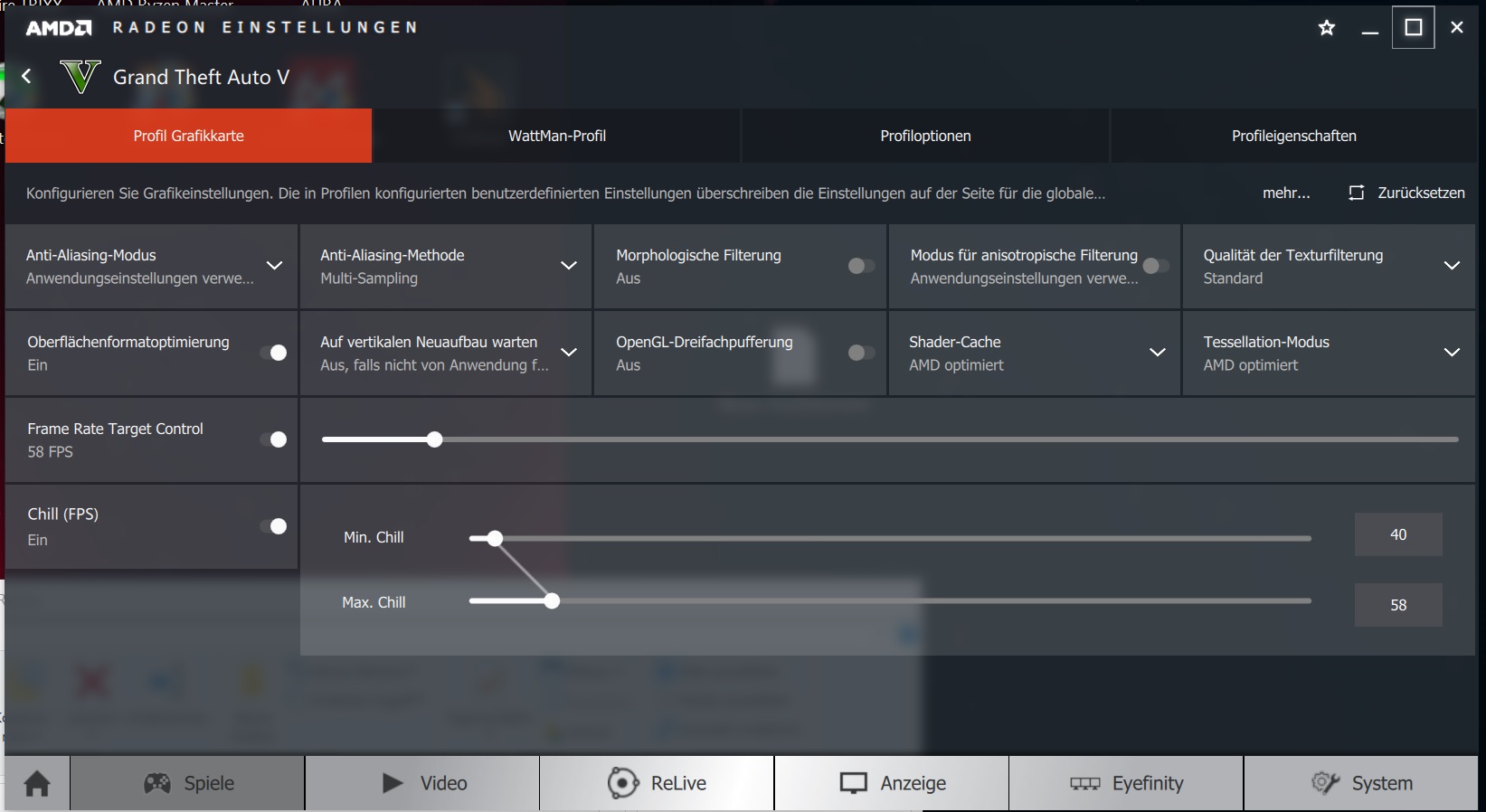Maximize the Radeon Einstellungen window
The width and height of the screenshot is (1486, 812).
click(1414, 27)
